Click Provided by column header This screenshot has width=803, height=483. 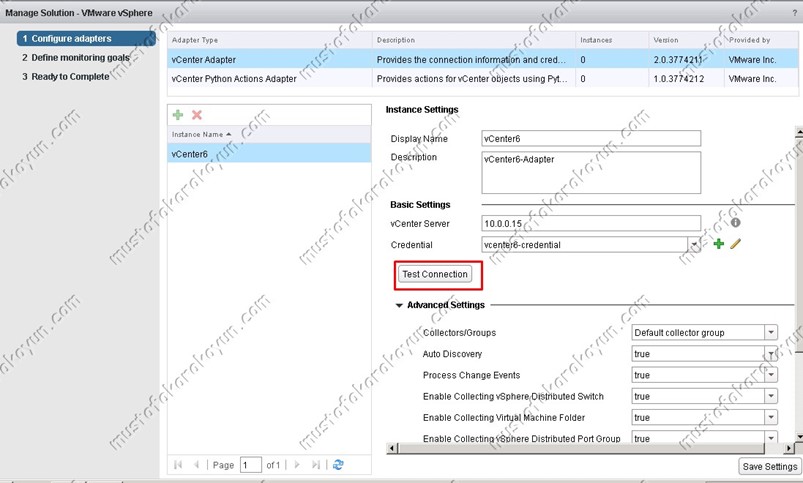point(761,40)
